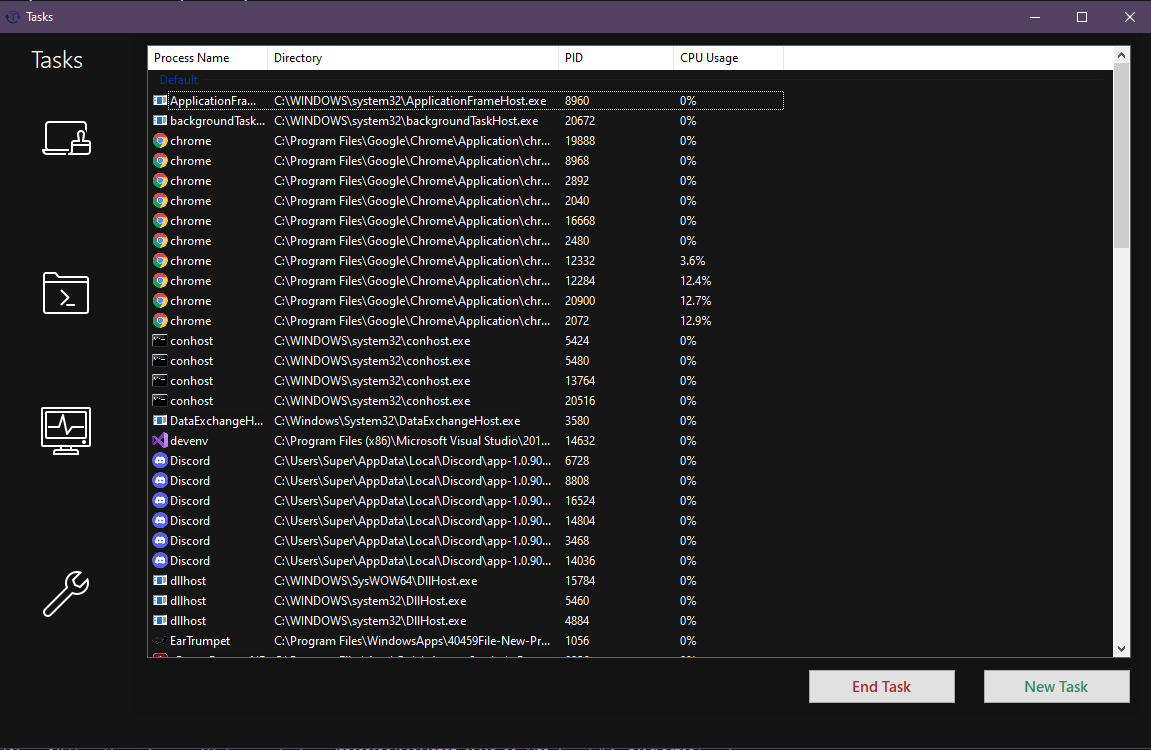The width and height of the screenshot is (1151, 750).
Task: Click Chrome icon for PID 19888
Action: 160,141
